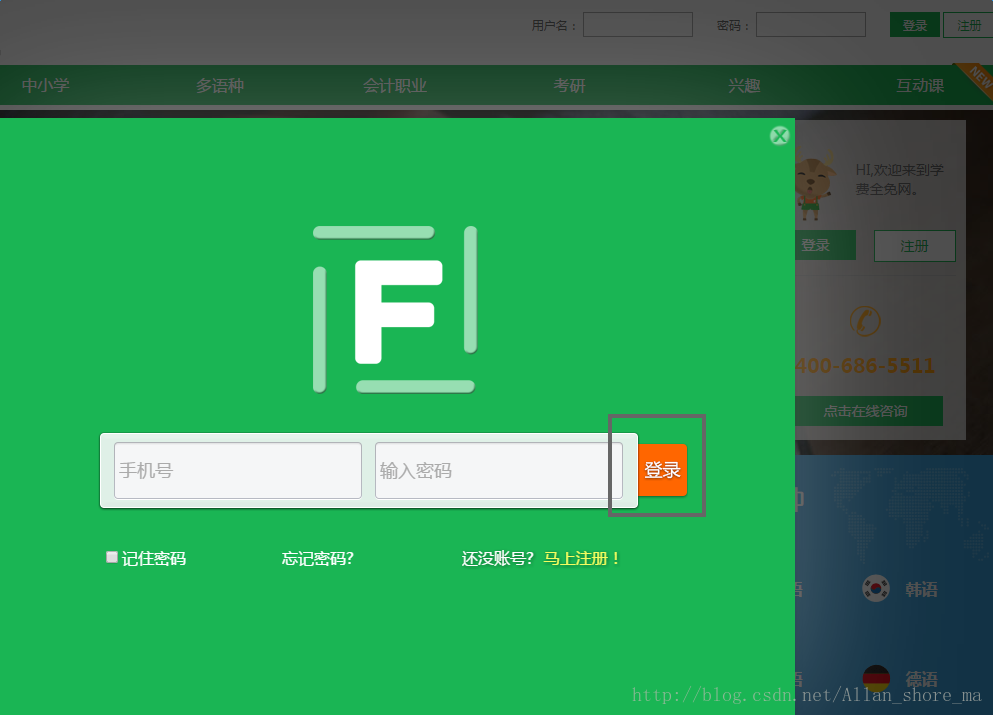Click the sidebar 注册 button
The height and width of the screenshot is (715, 993).
914,246
